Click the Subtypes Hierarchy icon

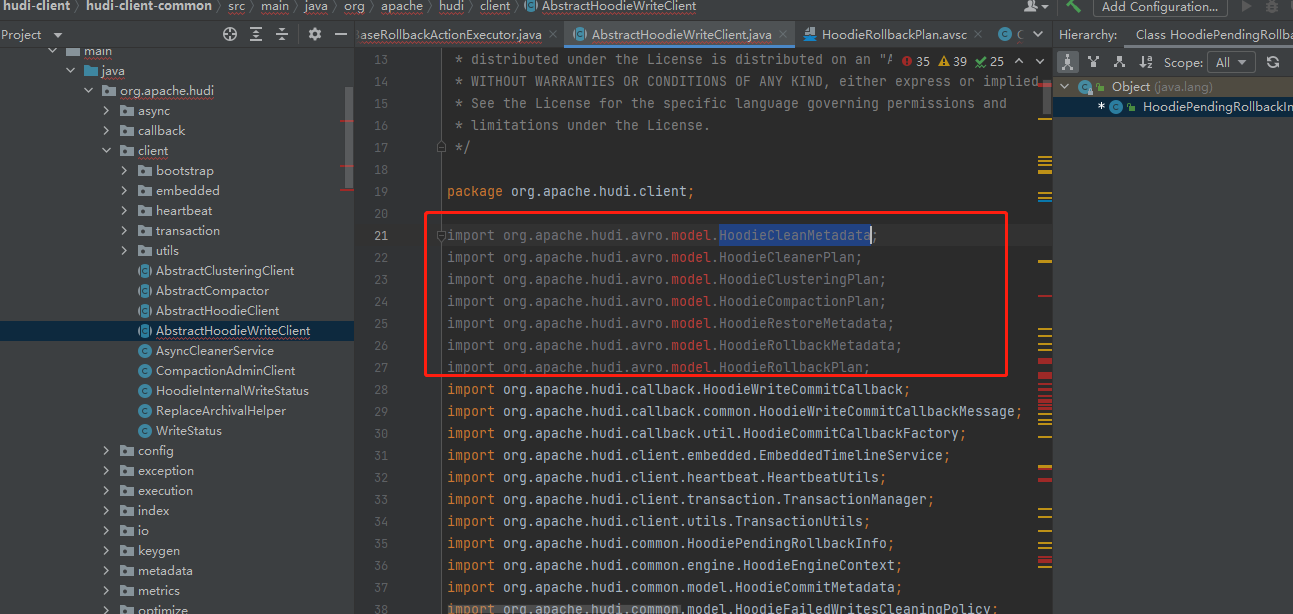coord(1119,62)
